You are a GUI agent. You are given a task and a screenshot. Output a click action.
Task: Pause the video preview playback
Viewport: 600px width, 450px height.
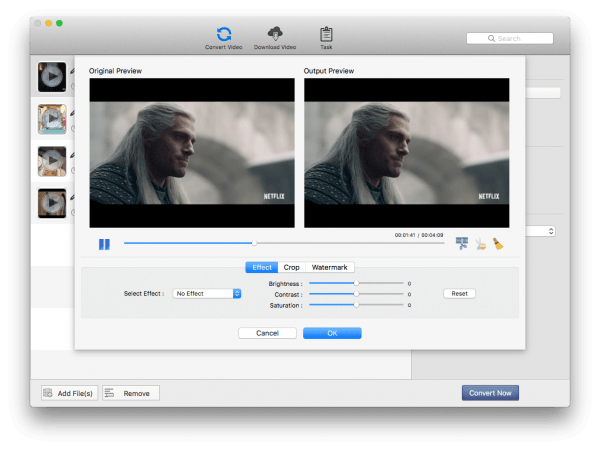pos(104,244)
